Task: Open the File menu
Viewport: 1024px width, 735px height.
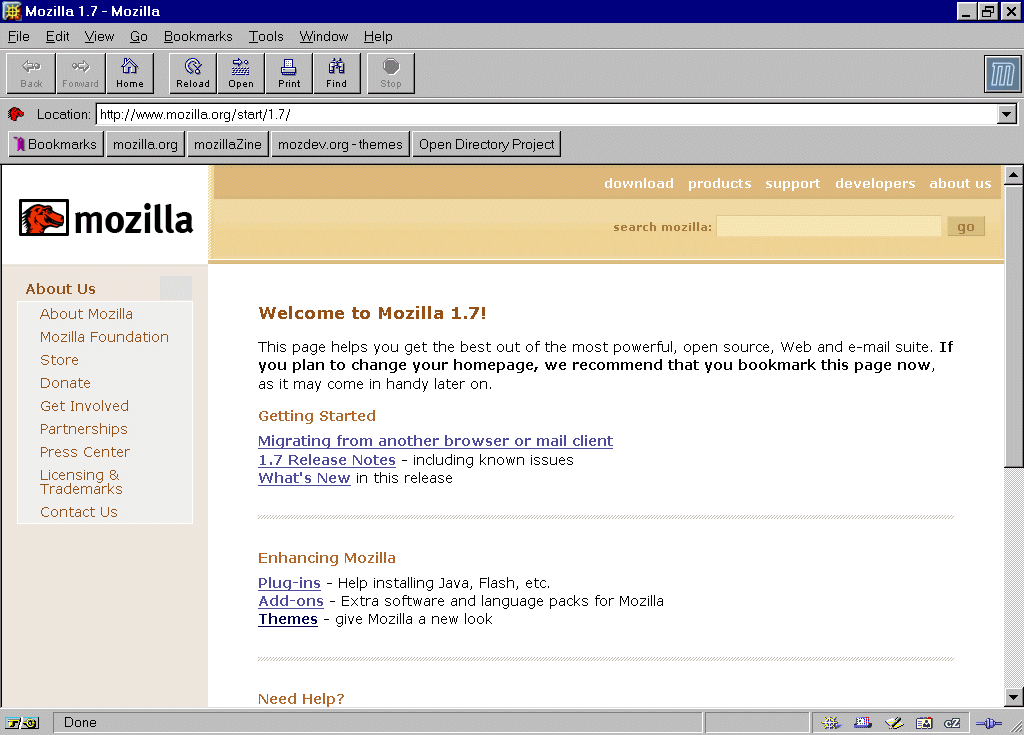Action: tap(18, 37)
